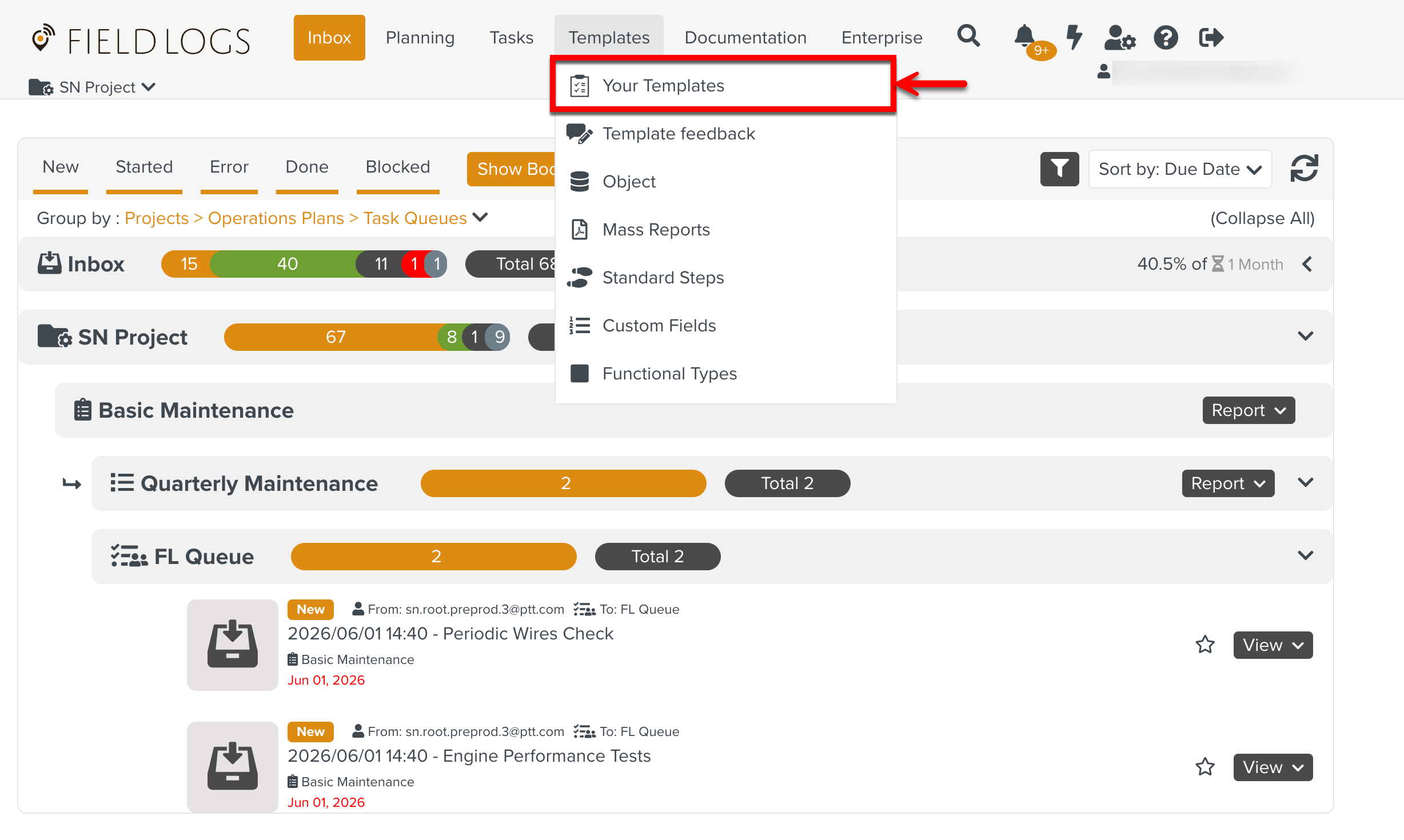Click the FL Queue orange progress bar

[433, 557]
